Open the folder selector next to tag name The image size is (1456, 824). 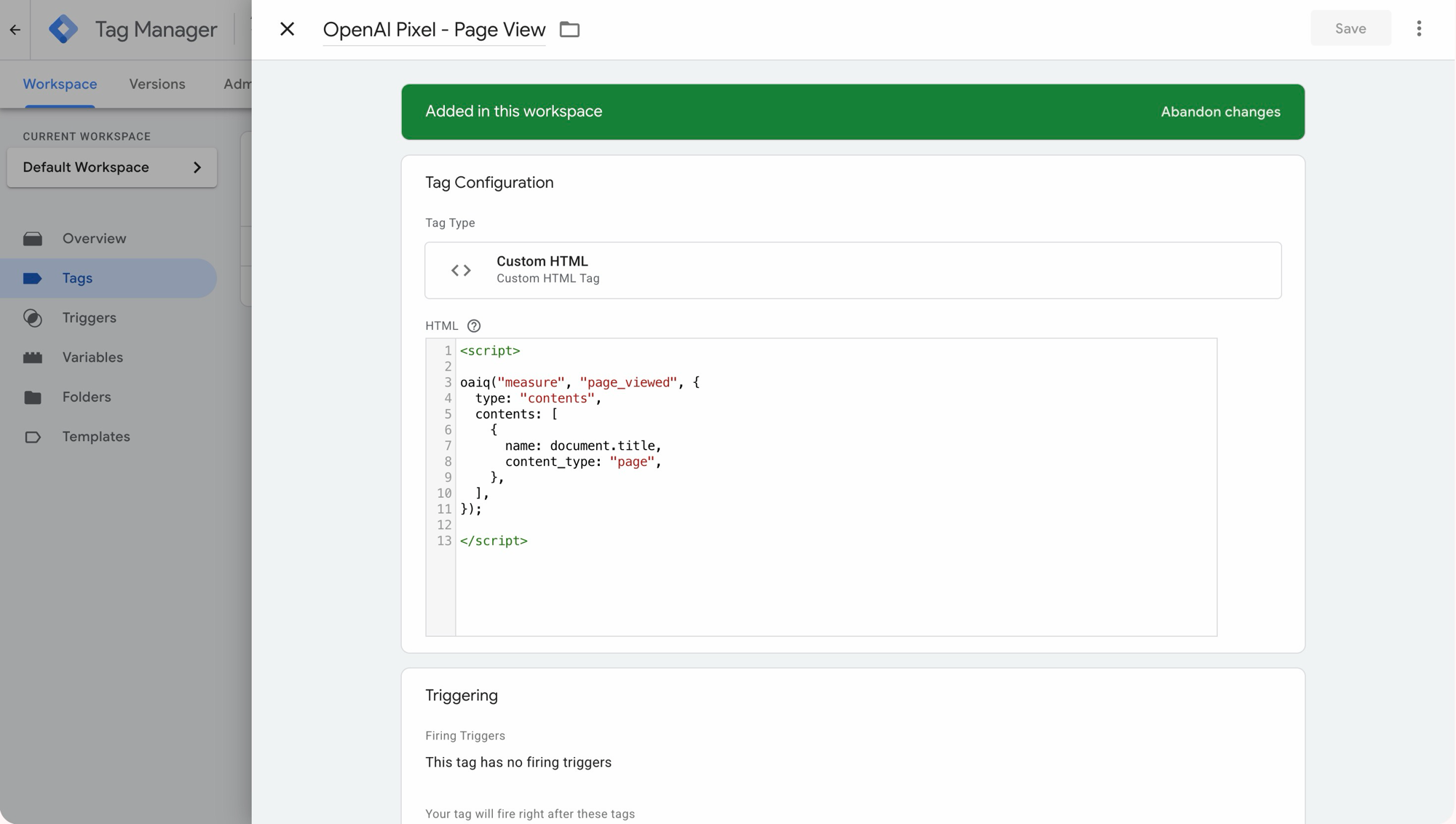(x=569, y=29)
